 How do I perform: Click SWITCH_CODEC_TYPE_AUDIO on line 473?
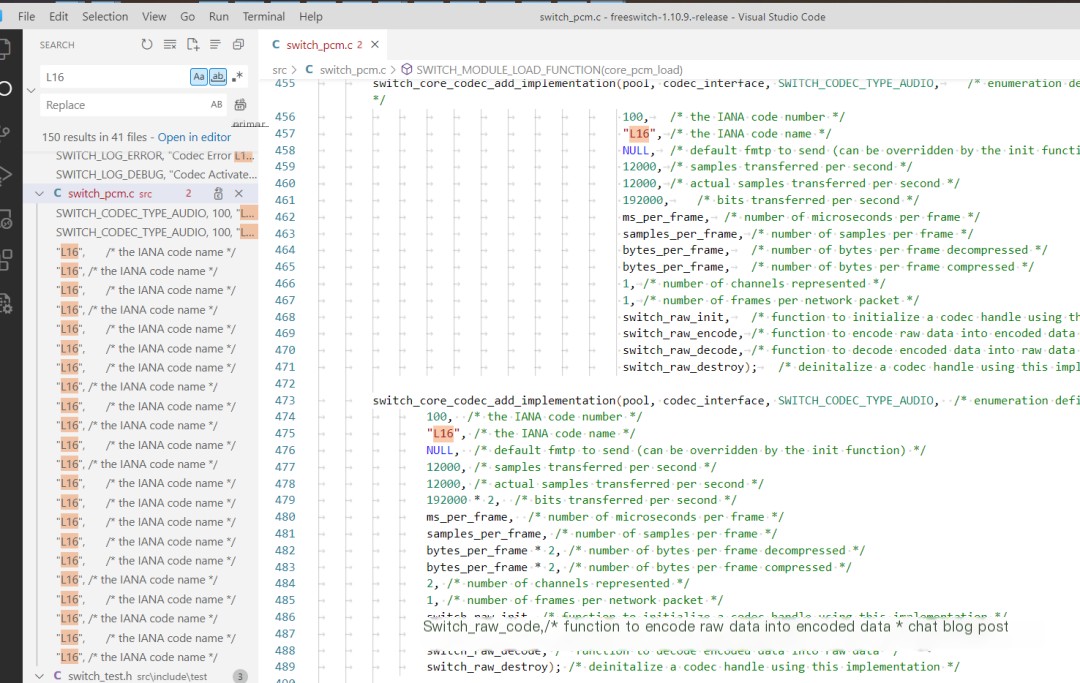click(x=856, y=400)
